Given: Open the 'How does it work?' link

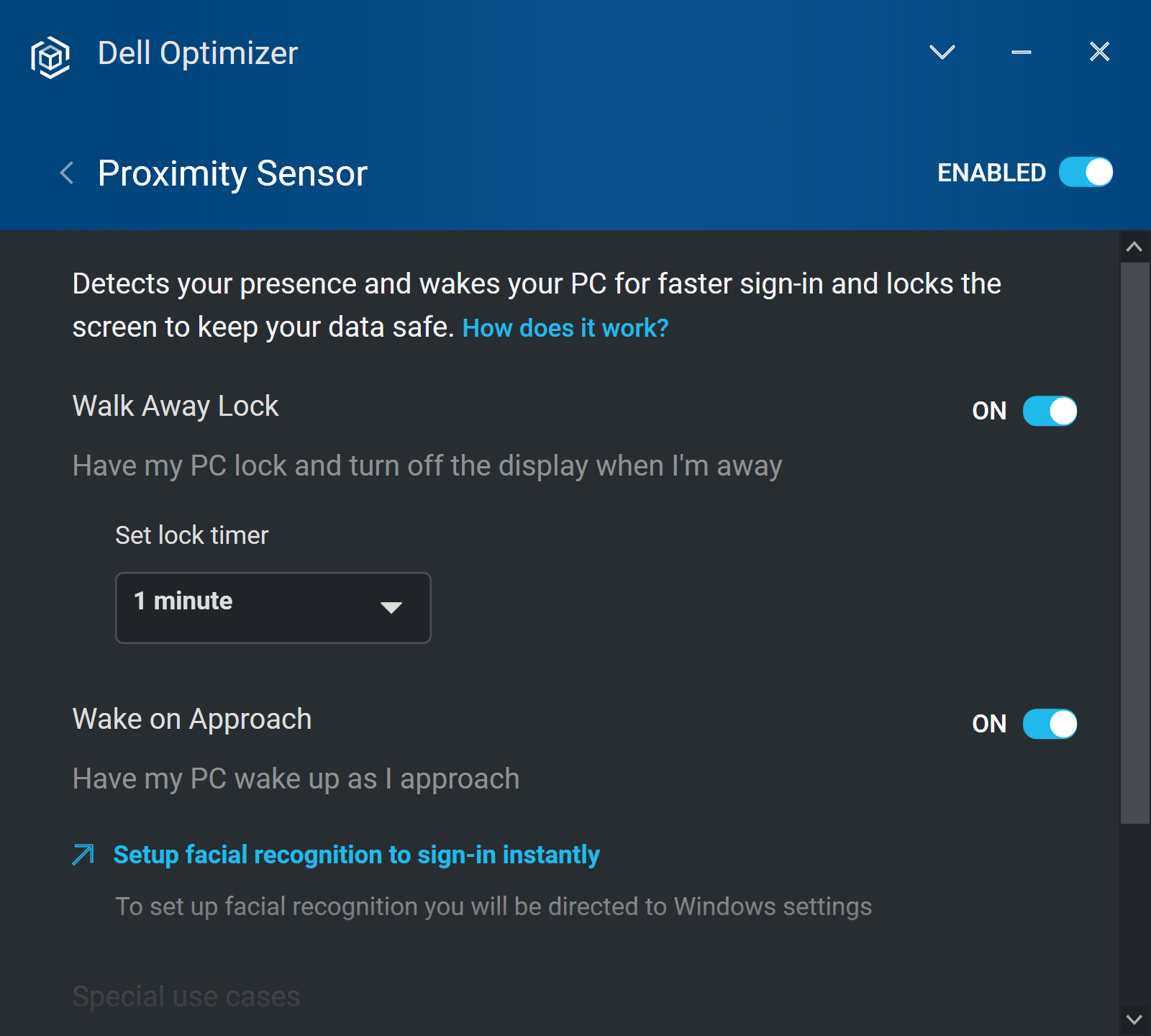Looking at the screenshot, I should (x=565, y=328).
